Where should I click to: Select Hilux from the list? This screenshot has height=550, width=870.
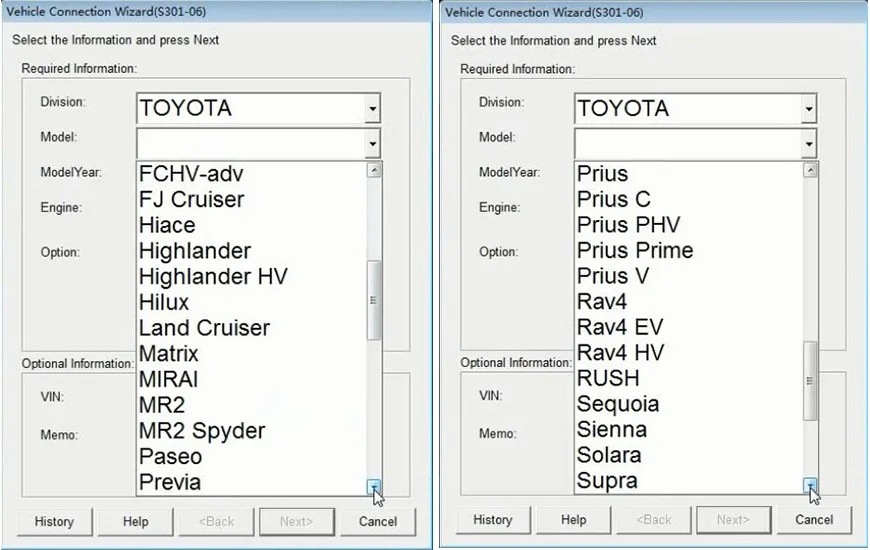251,302
